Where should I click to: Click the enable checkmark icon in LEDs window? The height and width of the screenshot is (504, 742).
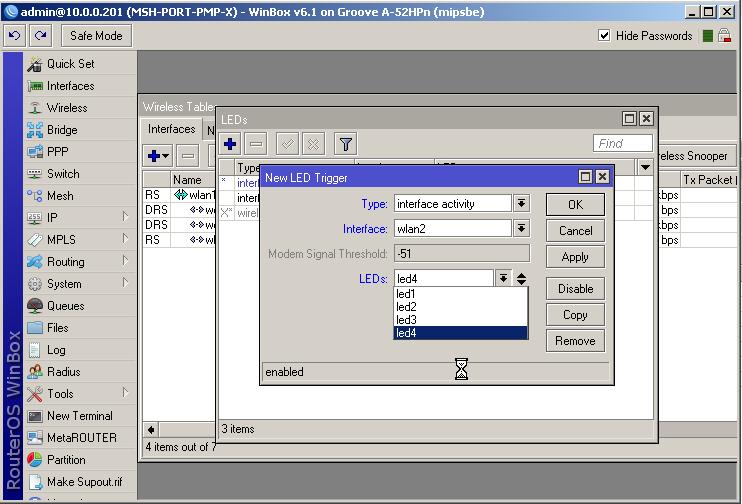[287, 144]
